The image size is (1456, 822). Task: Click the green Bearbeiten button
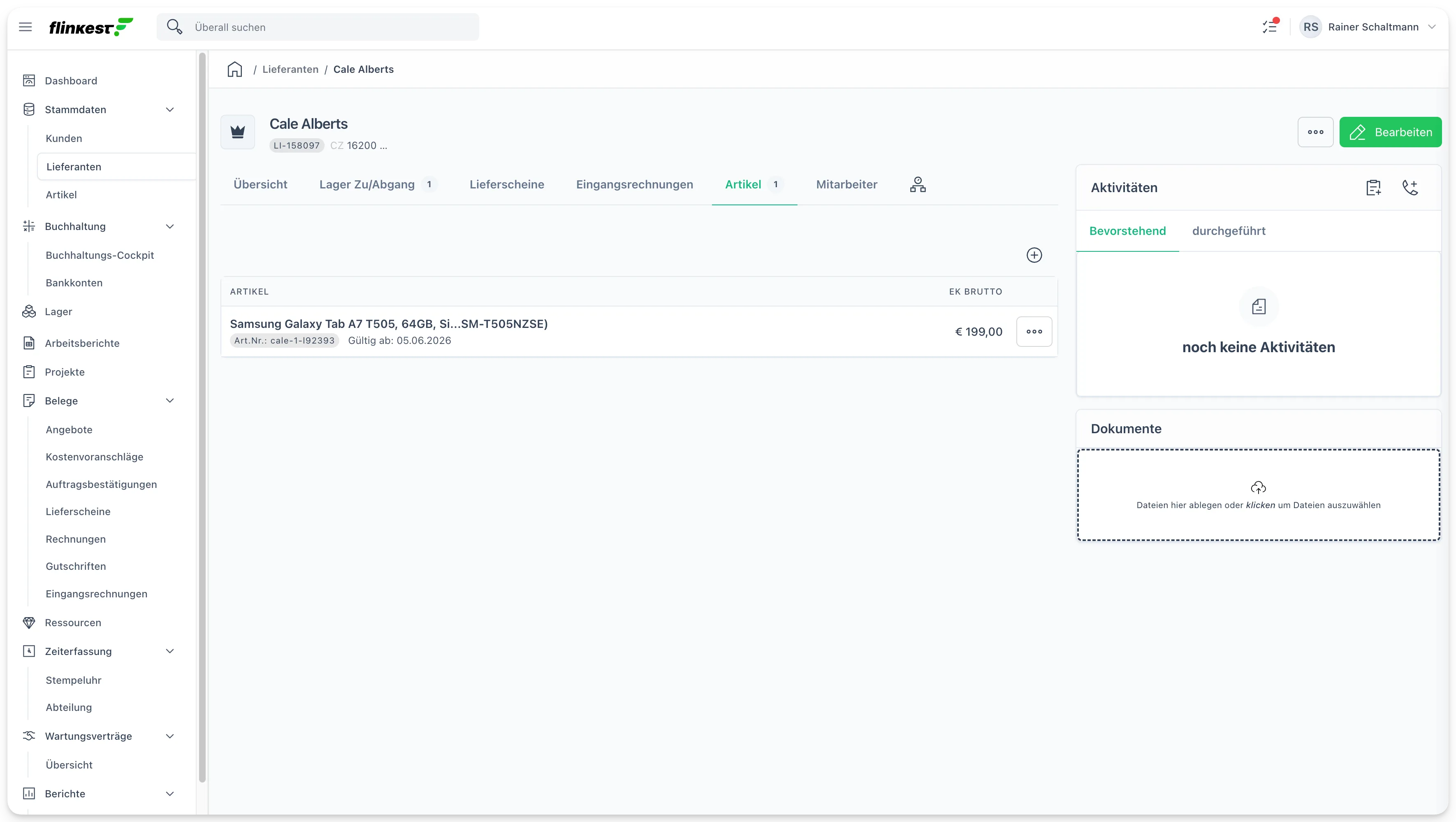click(1390, 132)
